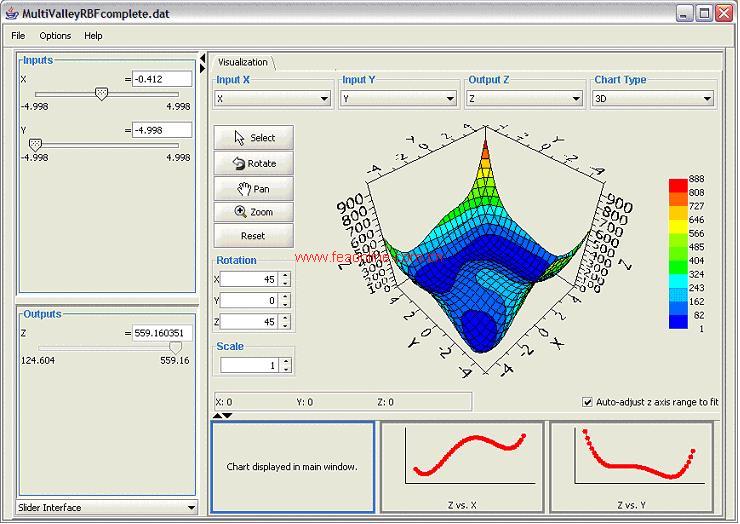
Task: Click the Java application icon in title bar
Action: [11, 12]
